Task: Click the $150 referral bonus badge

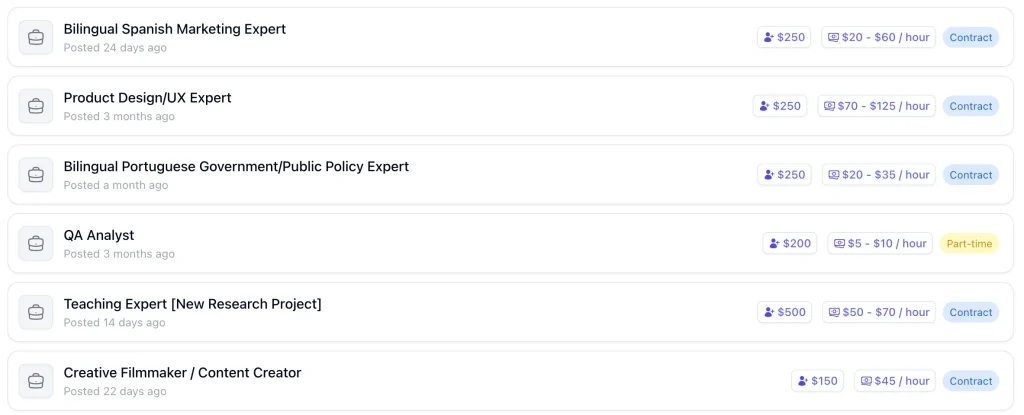Action: pos(817,381)
